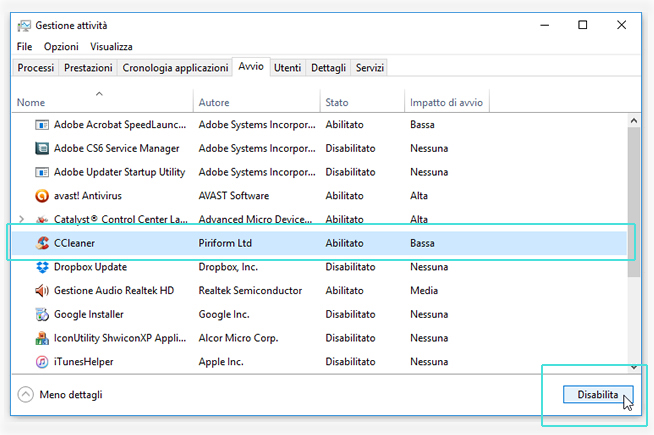Click the scrollbar up arrow
The image size is (654, 435).
pyautogui.click(x=634, y=121)
